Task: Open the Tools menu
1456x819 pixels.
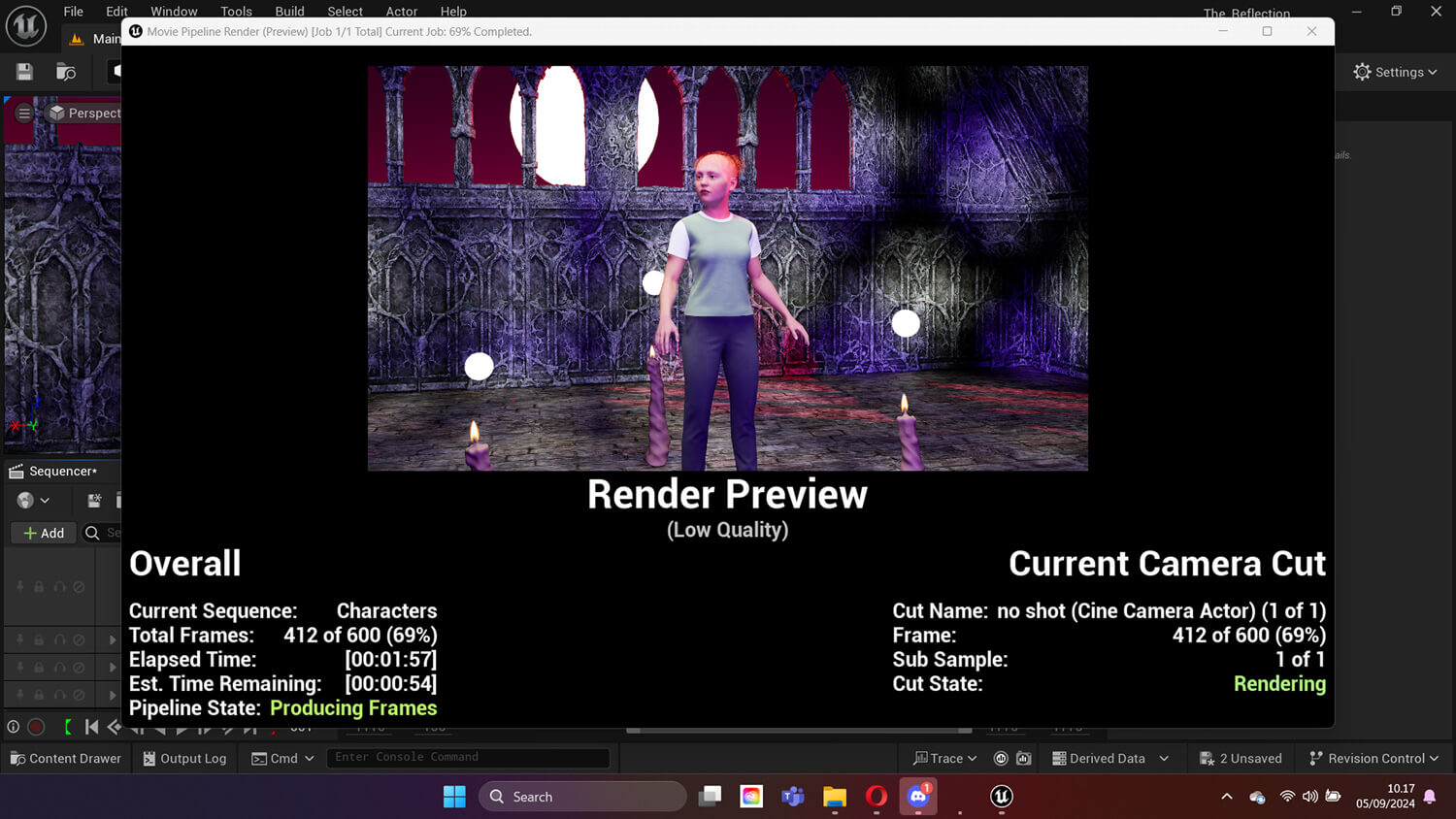Action: click(x=236, y=12)
